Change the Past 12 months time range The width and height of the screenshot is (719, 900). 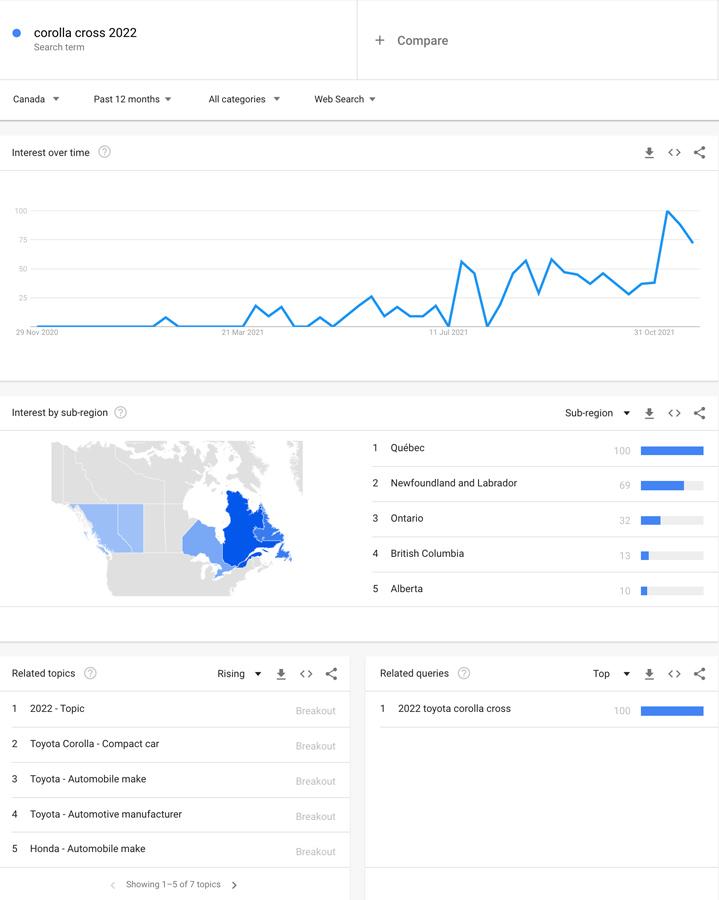click(132, 99)
